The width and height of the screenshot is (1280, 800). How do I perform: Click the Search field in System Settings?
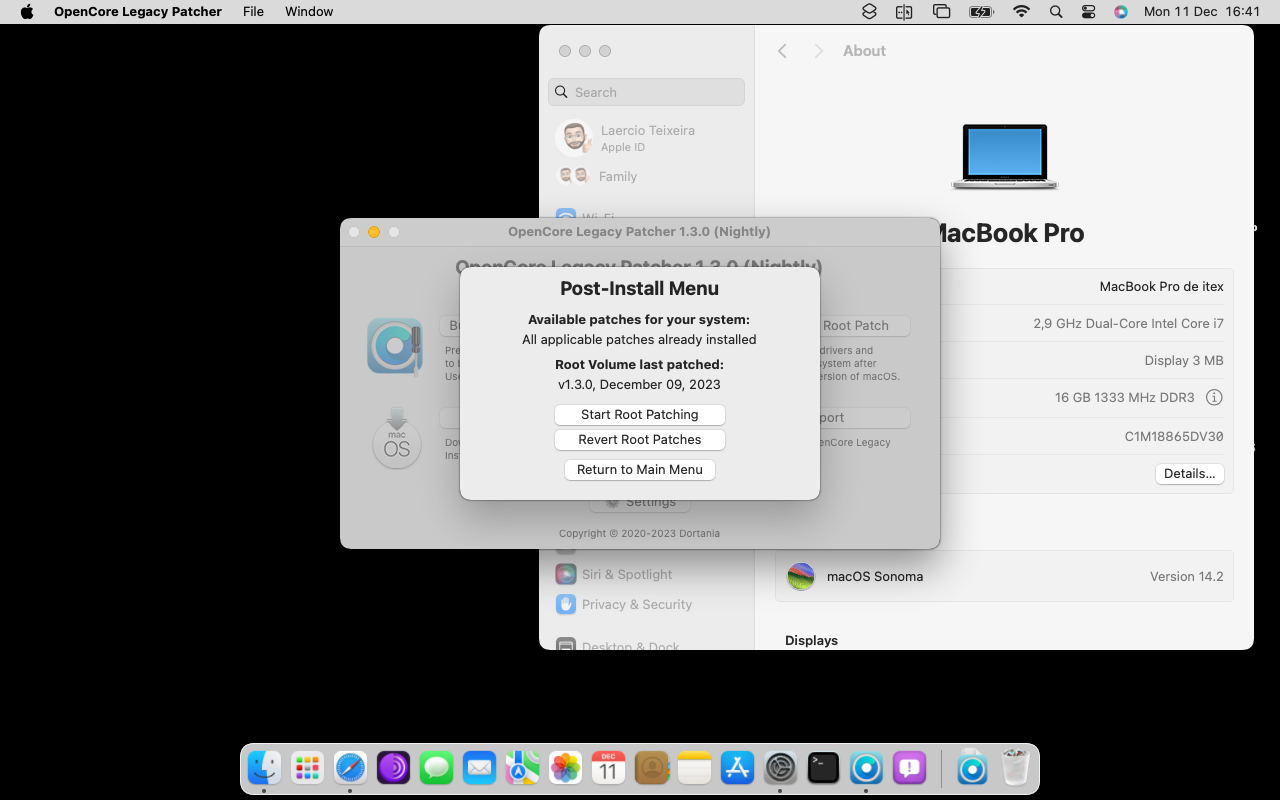[x=646, y=92]
